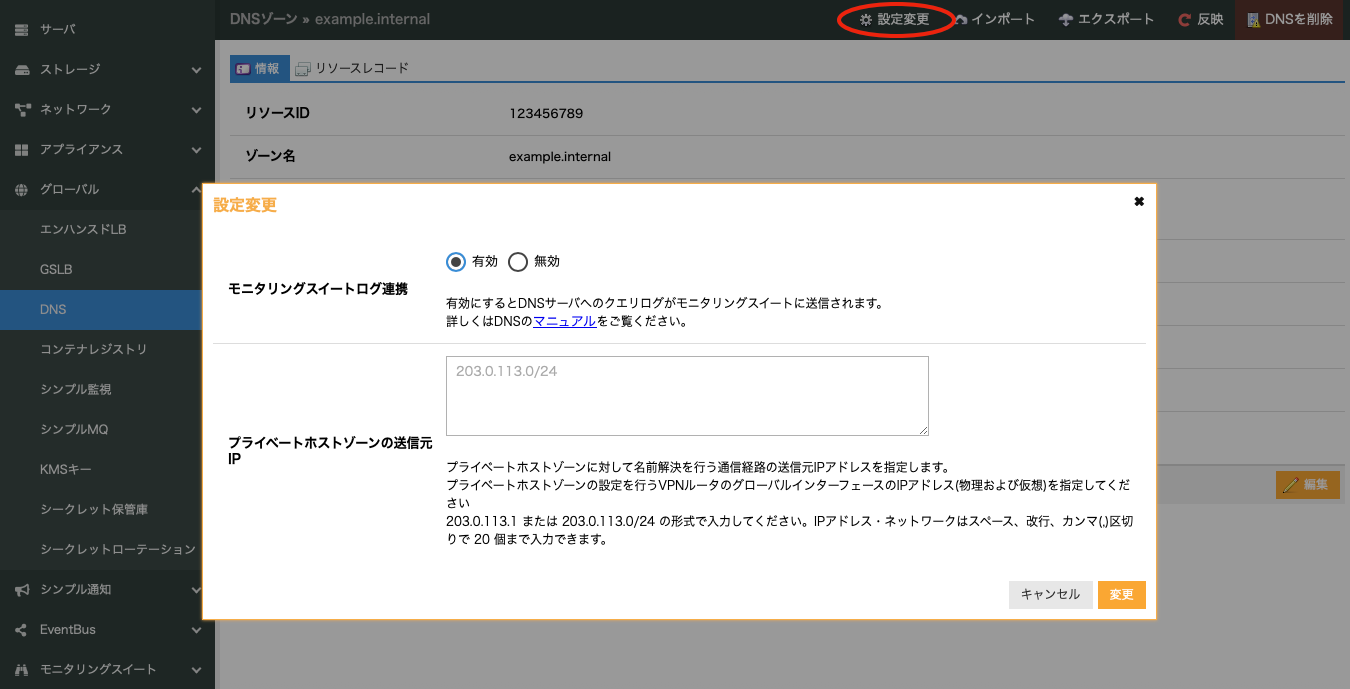Select the 有効 radio button

pos(456,262)
